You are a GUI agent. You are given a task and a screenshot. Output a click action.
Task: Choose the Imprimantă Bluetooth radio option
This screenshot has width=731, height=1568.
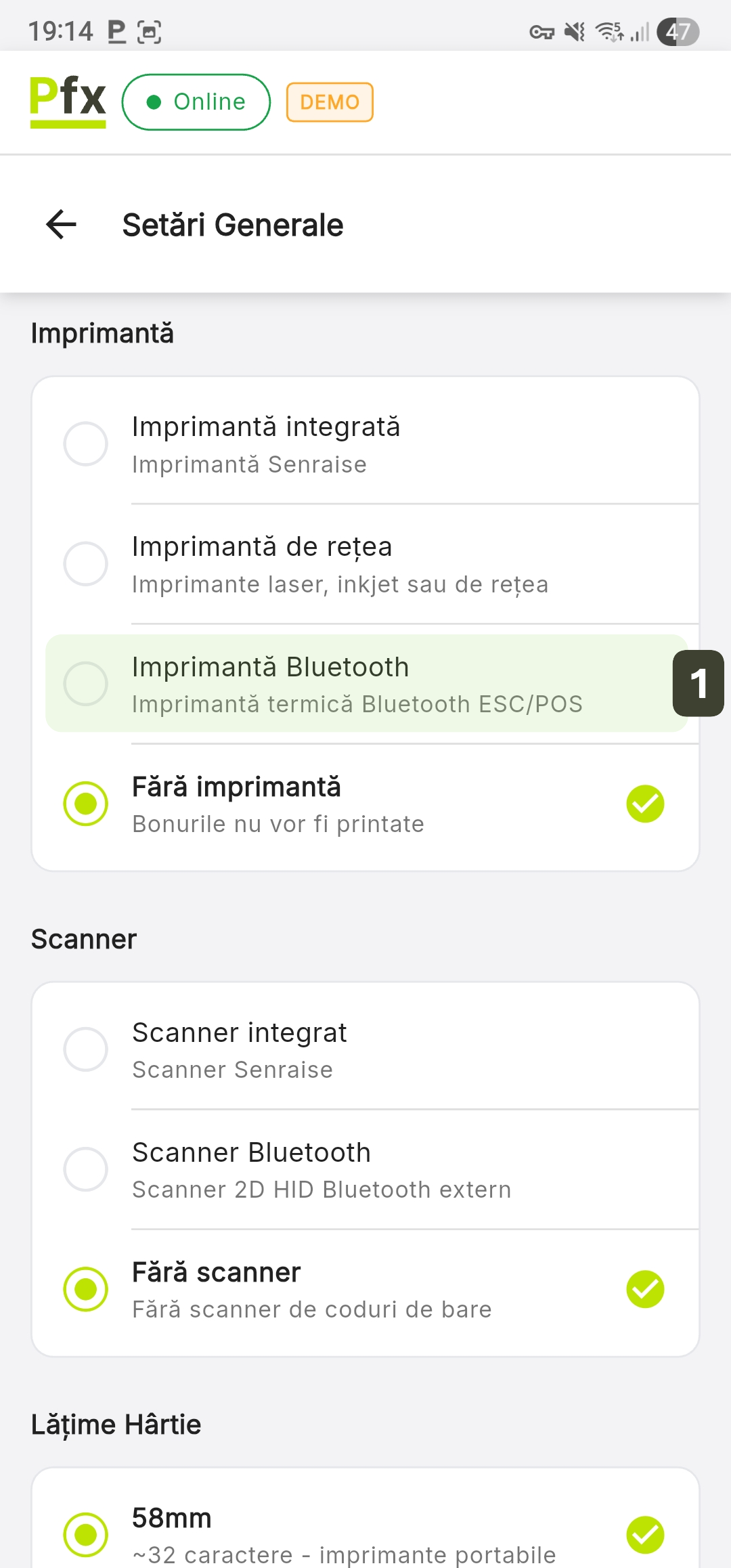(x=86, y=684)
